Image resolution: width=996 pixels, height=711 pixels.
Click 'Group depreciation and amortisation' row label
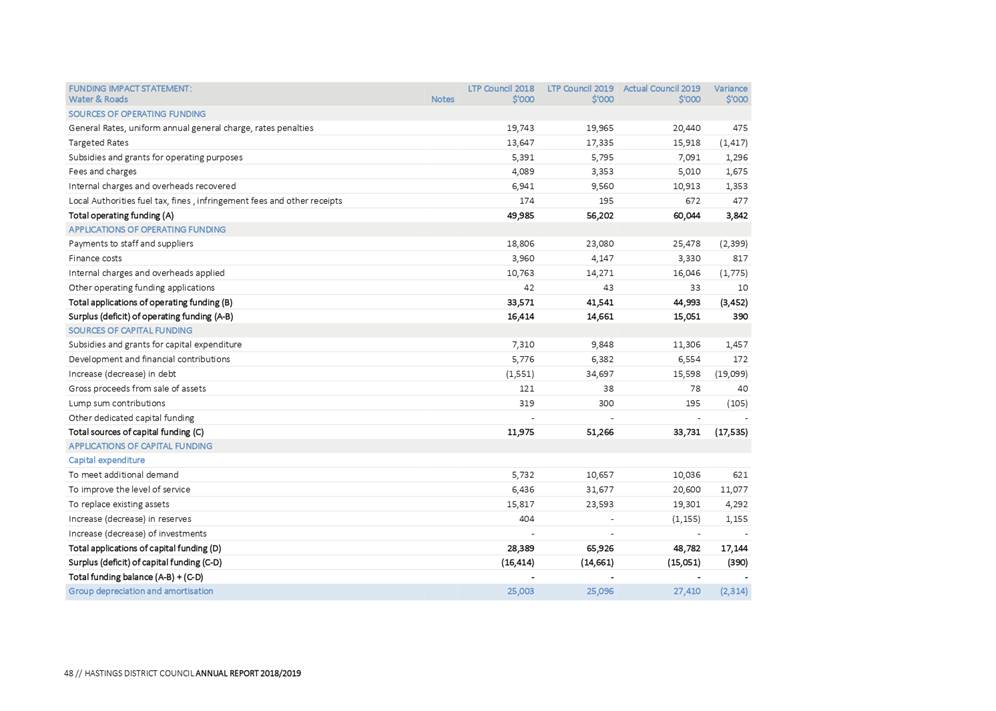pos(141,592)
